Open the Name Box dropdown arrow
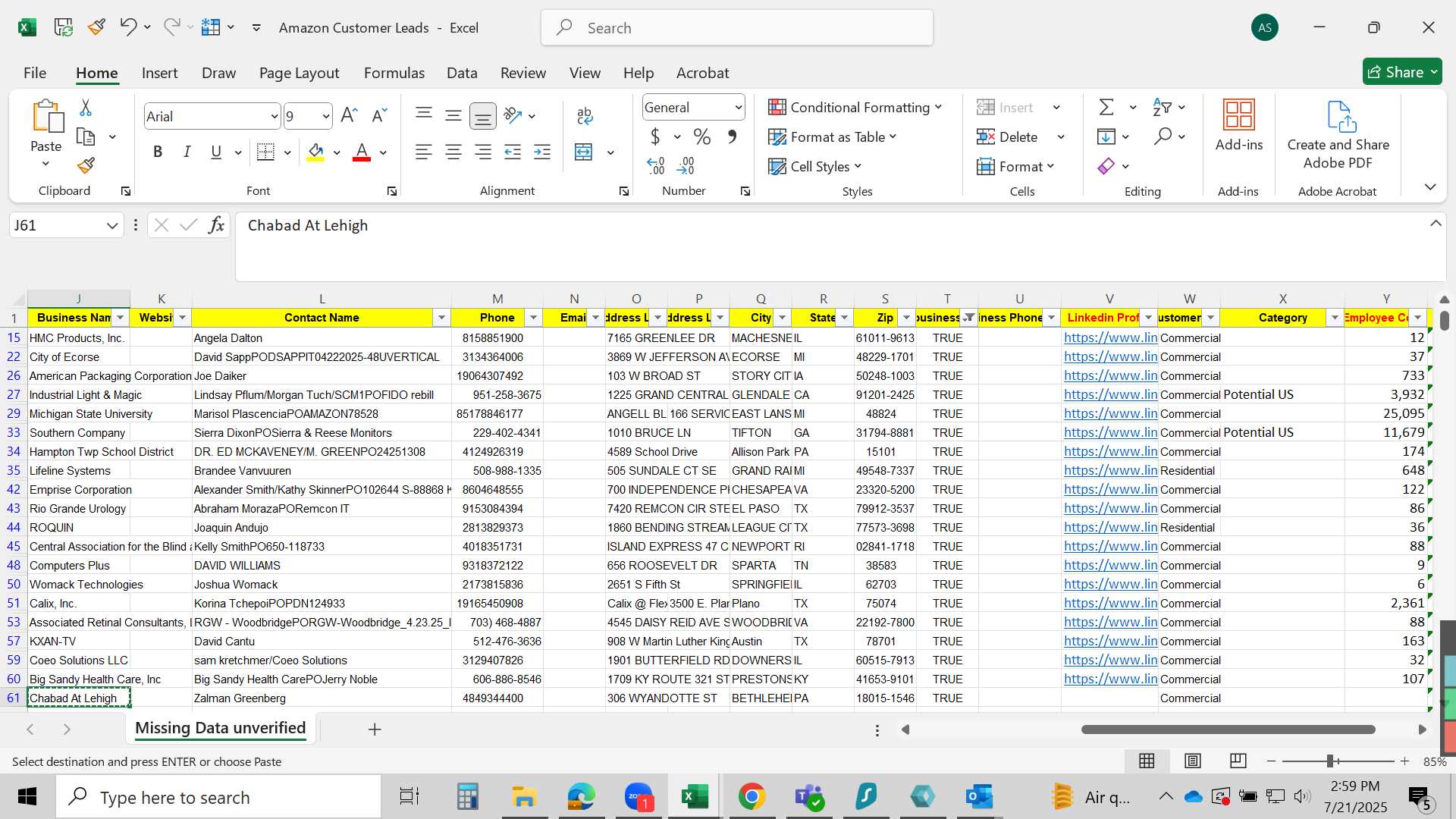The width and height of the screenshot is (1456, 819). tap(112, 225)
